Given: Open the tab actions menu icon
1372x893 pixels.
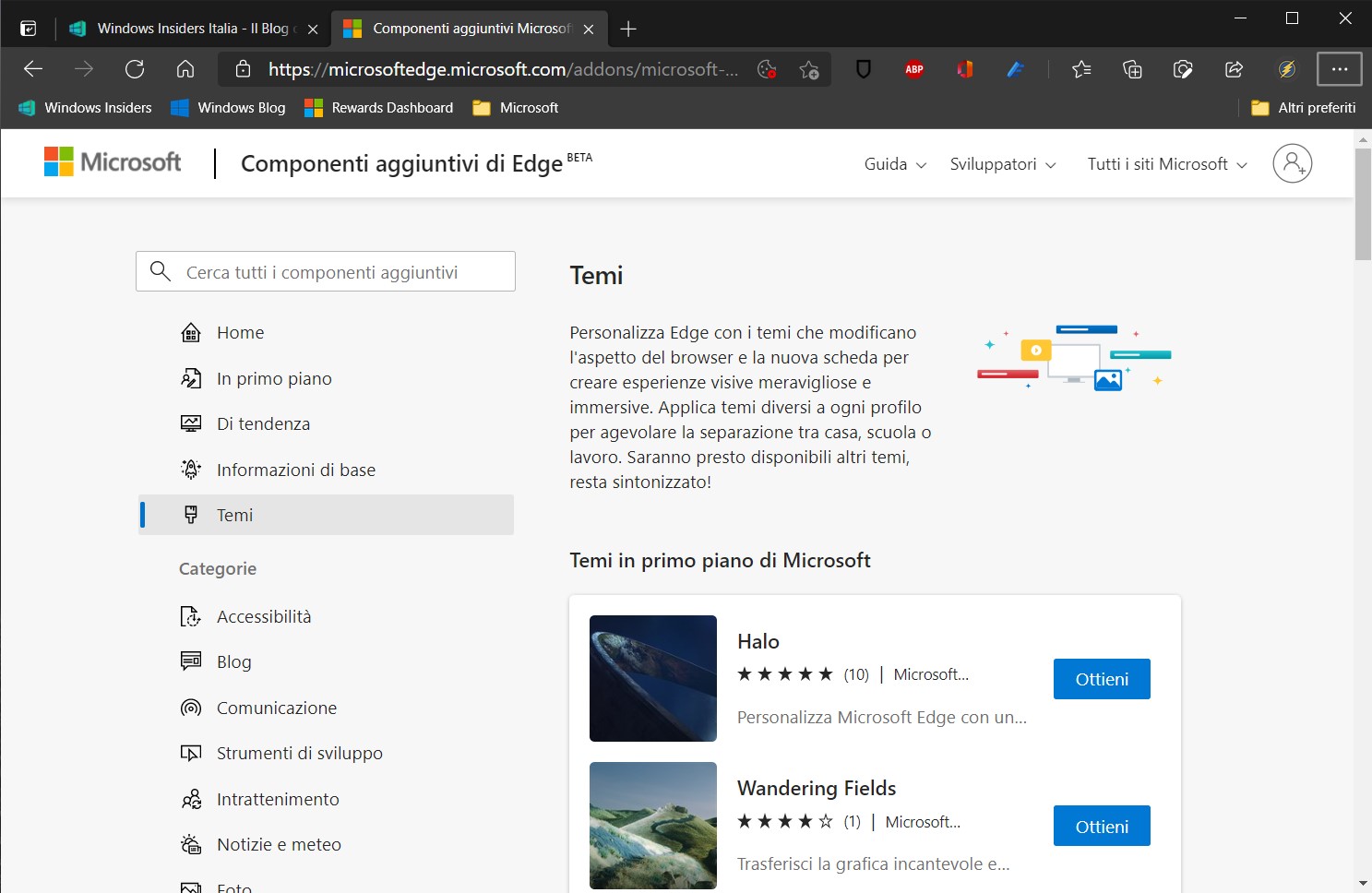Looking at the screenshot, I should [29, 29].
